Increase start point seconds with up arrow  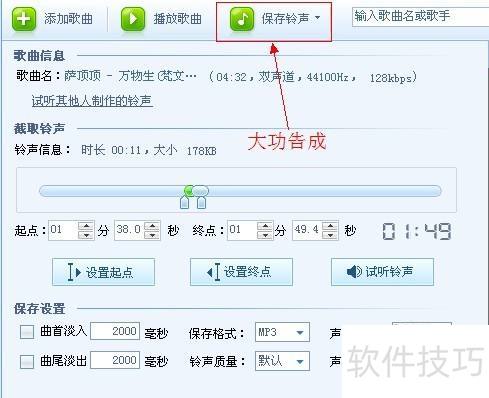(x=153, y=226)
